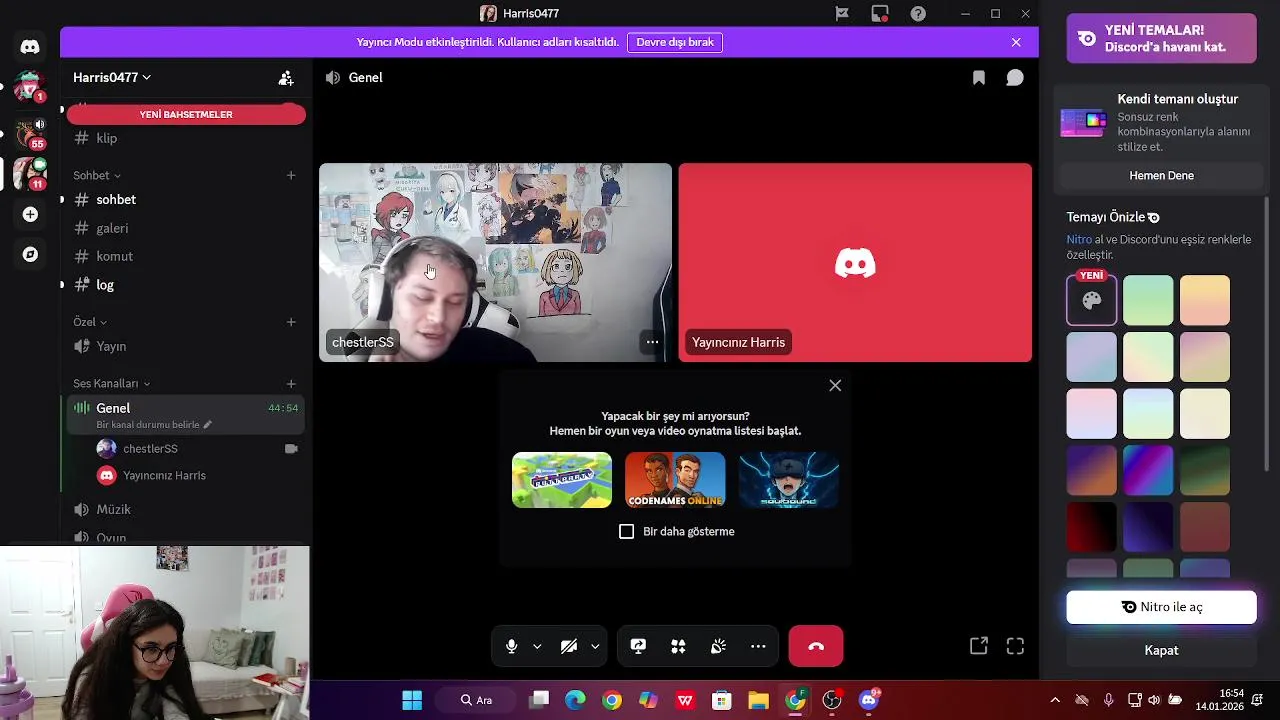Screen dimensions: 1280x720
Task: Open the soundboard icon in call controls
Action: point(718,647)
